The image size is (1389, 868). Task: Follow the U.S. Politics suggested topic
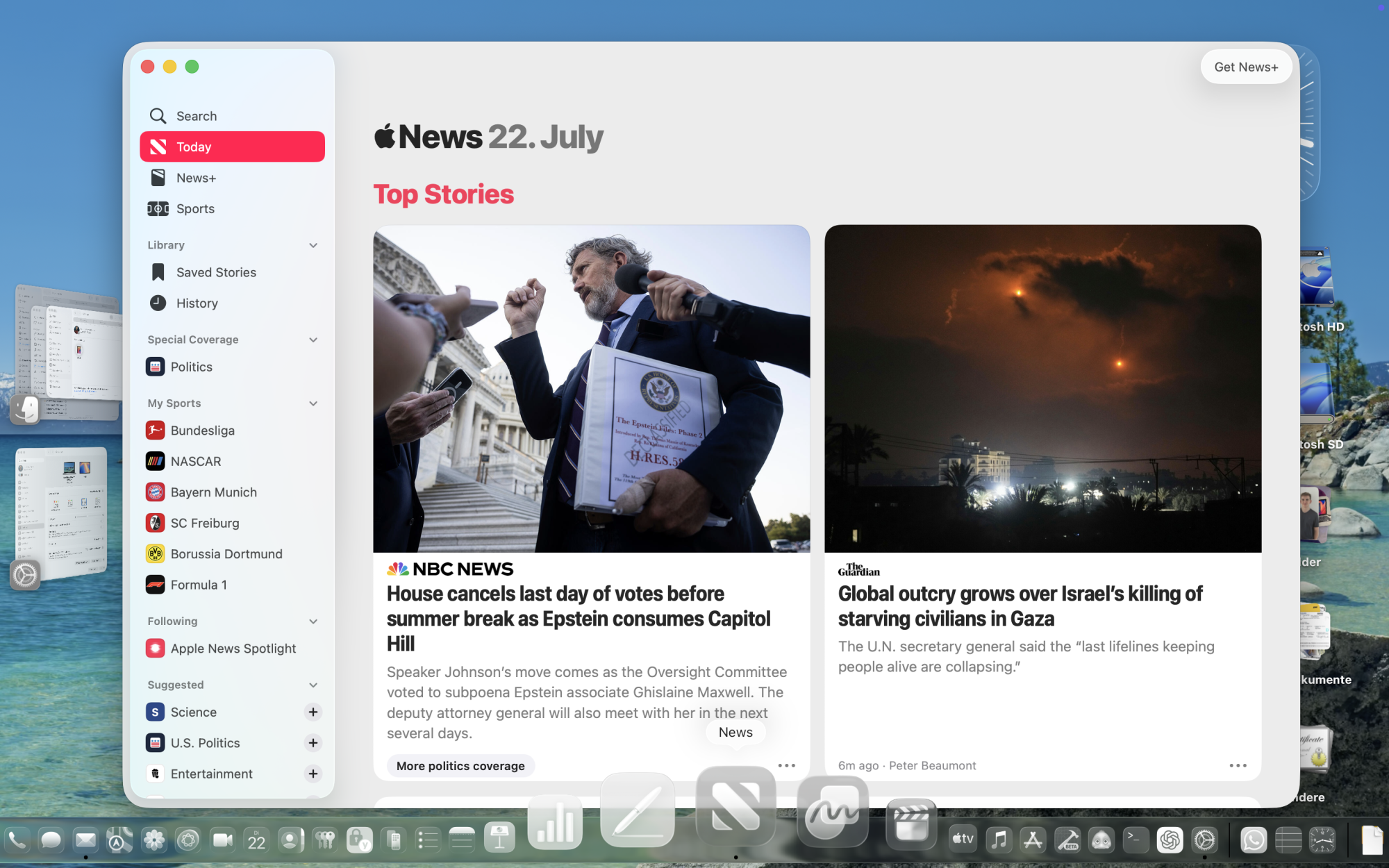pos(313,743)
